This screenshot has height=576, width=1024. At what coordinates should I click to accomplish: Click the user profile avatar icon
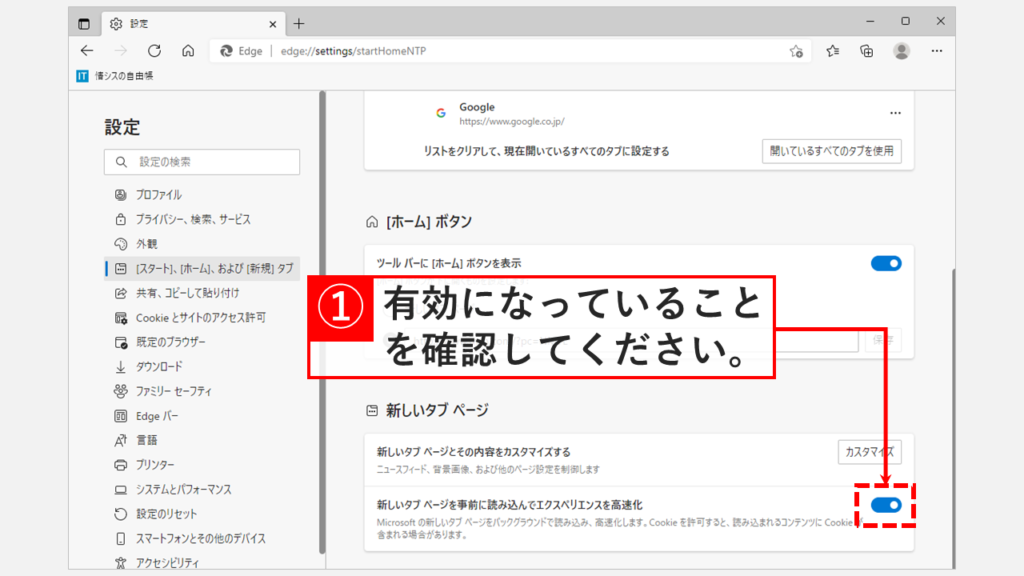point(902,51)
